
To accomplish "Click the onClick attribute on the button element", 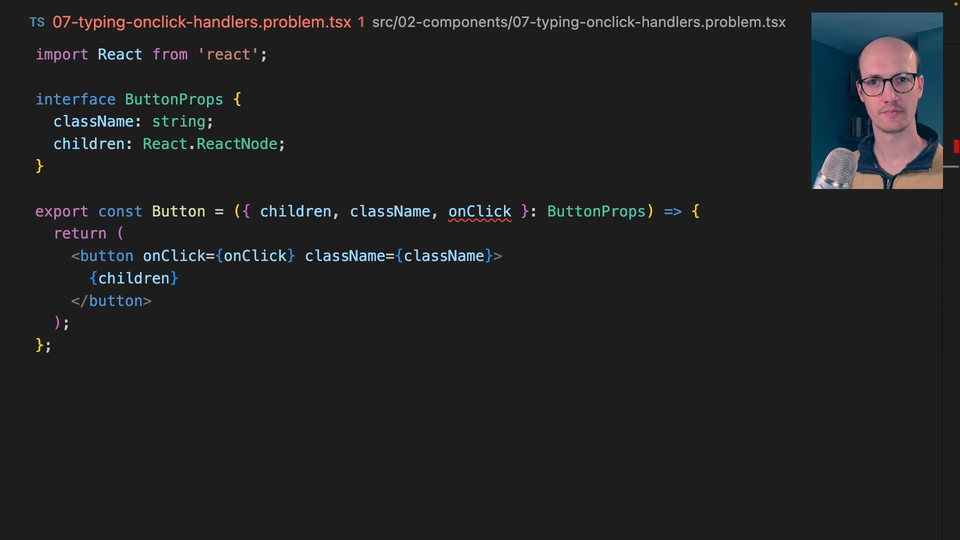I will 174,256.
